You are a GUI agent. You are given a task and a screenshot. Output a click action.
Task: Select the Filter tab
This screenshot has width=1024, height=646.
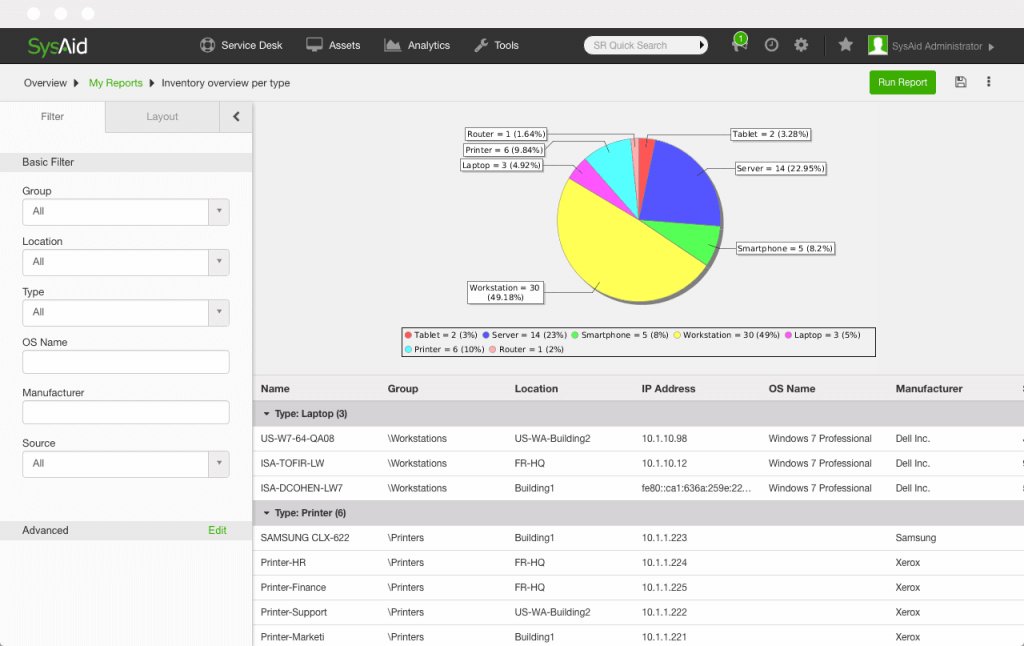(51, 117)
